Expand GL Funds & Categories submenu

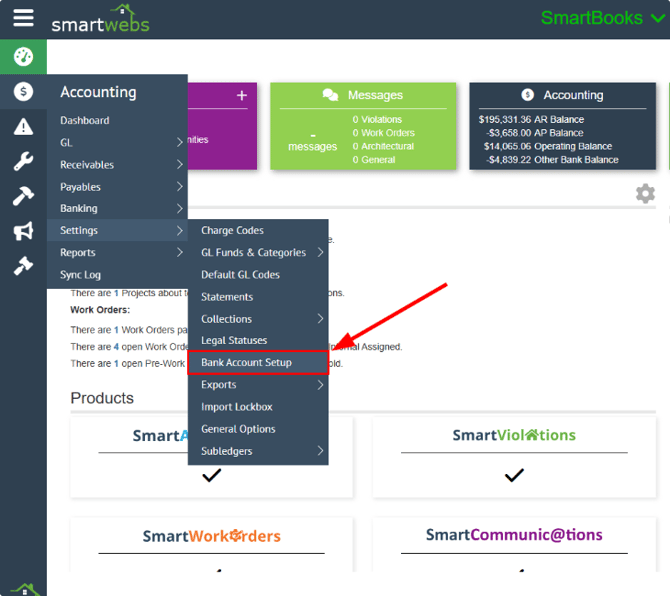coord(321,252)
